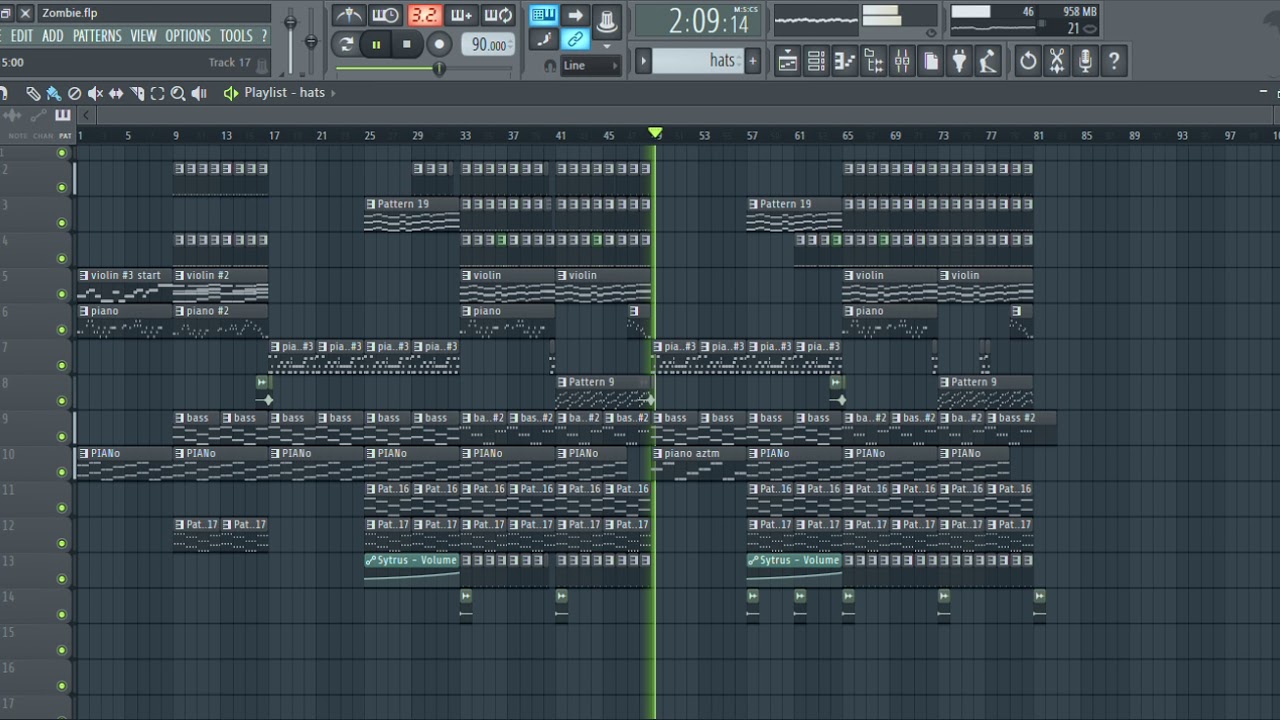Click the undo history circular arrow icon
This screenshot has width=1280, height=720.
(1028, 61)
